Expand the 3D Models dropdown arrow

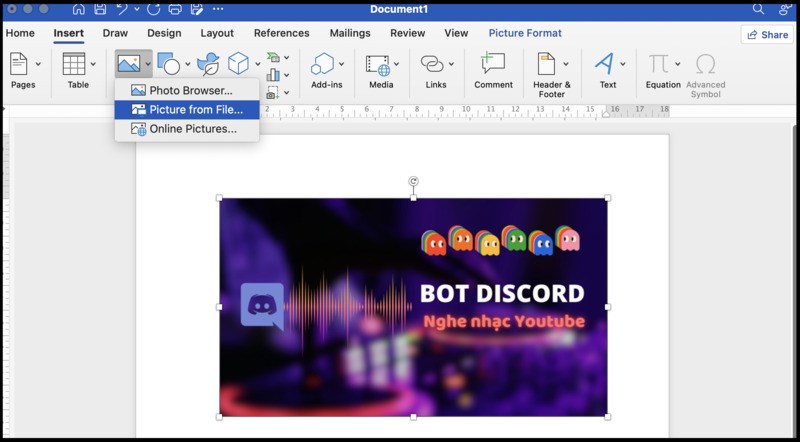258,64
